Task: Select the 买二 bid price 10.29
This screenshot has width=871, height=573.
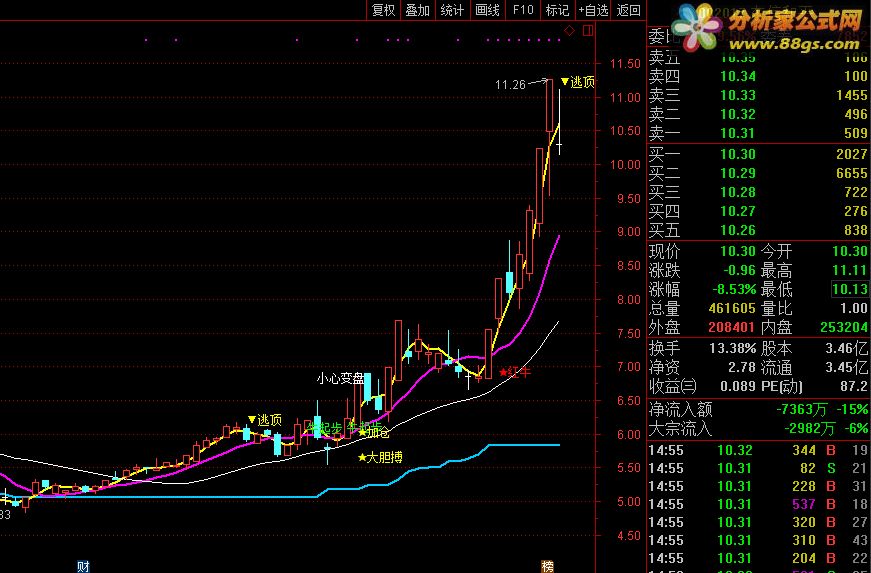Action: click(x=738, y=173)
